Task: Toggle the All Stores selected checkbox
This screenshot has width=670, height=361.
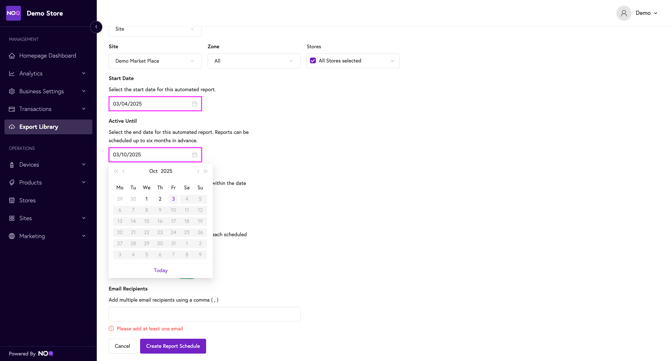Action: (x=313, y=61)
